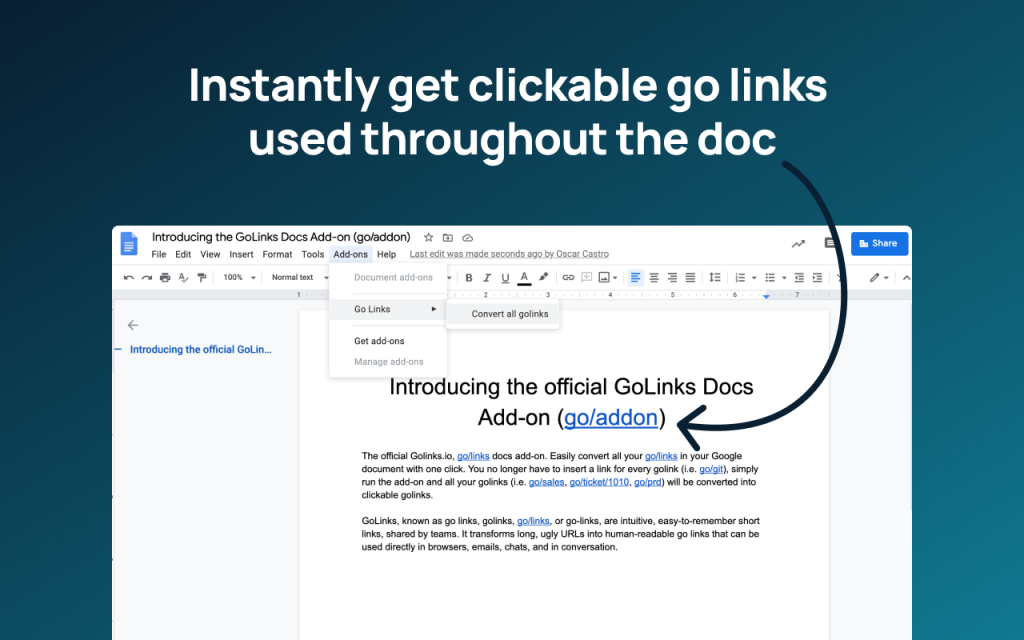Screen dimensions: 1024x640
Task: Click the highlight color marker icon
Action: (x=543, y=278)
